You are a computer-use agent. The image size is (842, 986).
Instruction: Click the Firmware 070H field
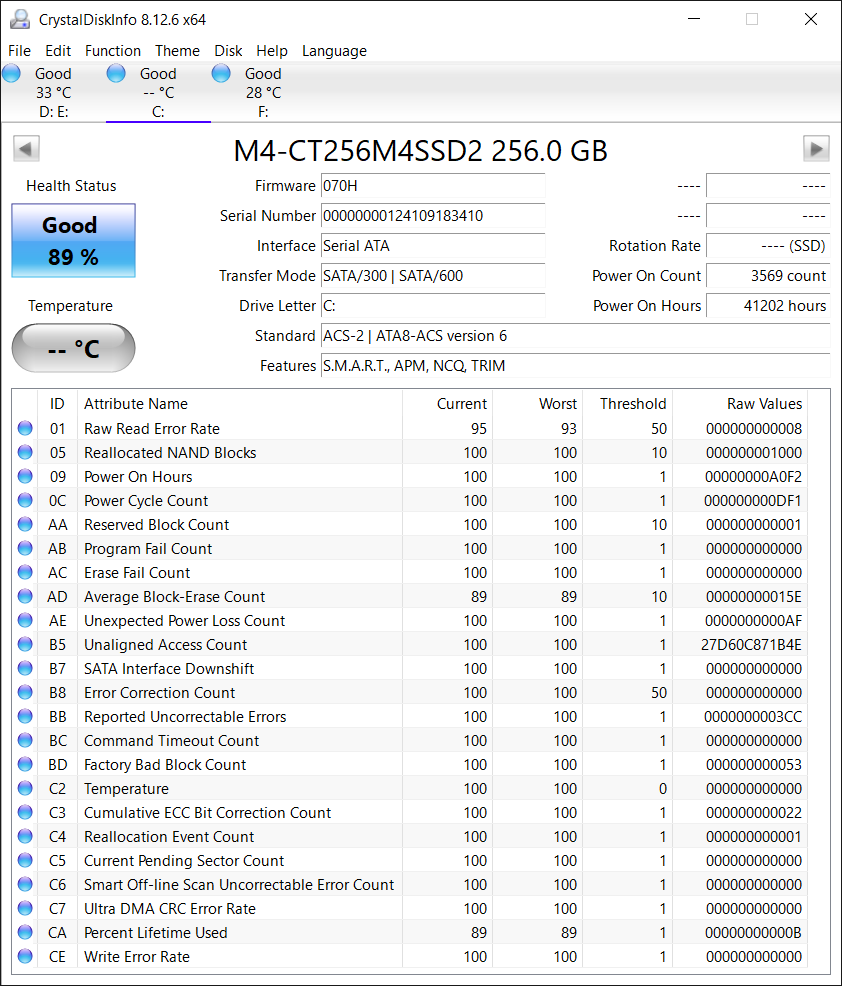[x=432, y=186]
